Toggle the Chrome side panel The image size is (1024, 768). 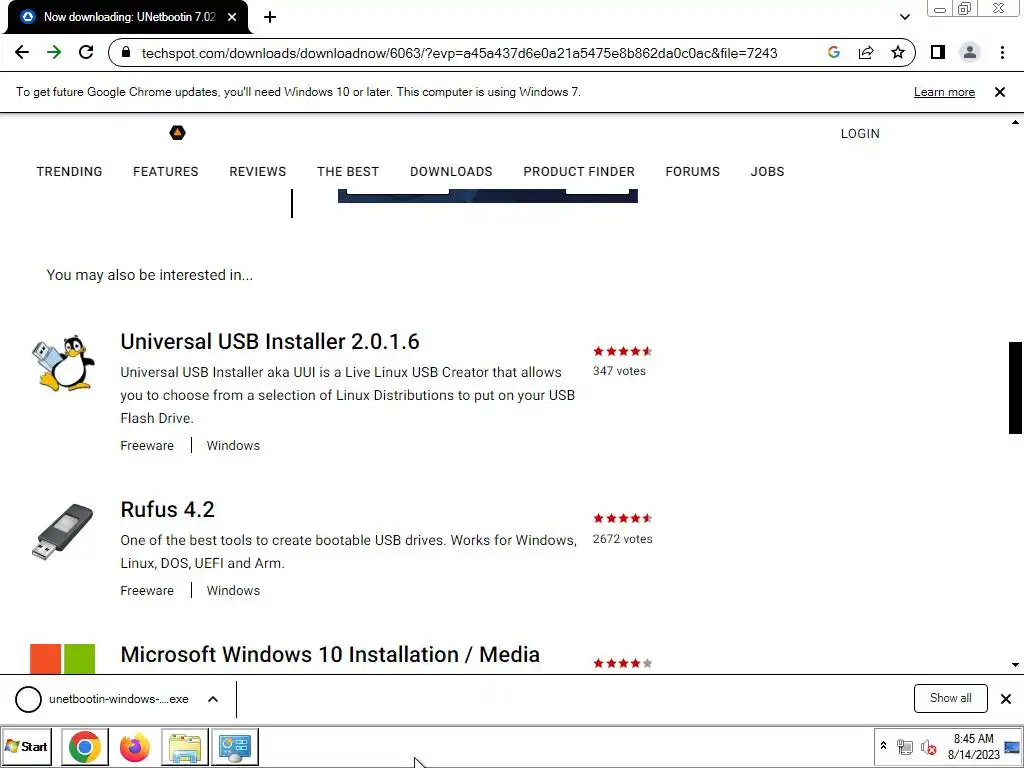[x=938, y=52]
